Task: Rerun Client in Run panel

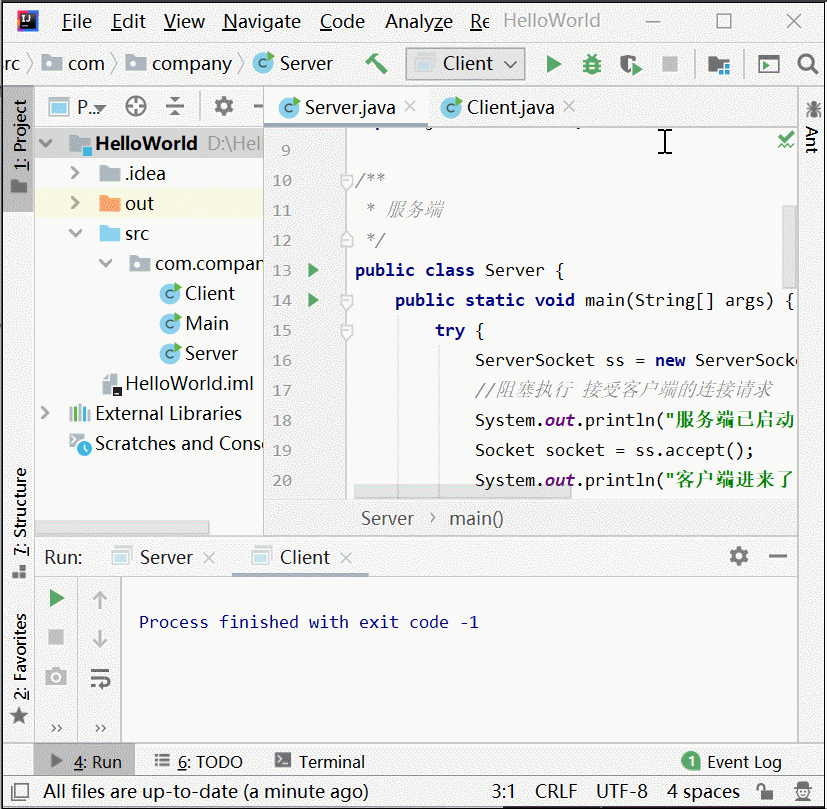Action: click(56, 599)
